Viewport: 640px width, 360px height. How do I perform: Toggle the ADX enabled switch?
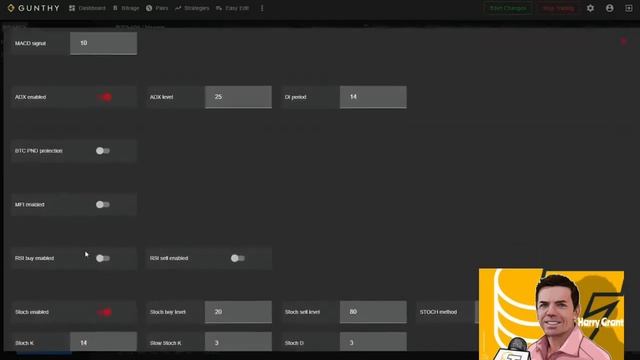tap(104, 97)
